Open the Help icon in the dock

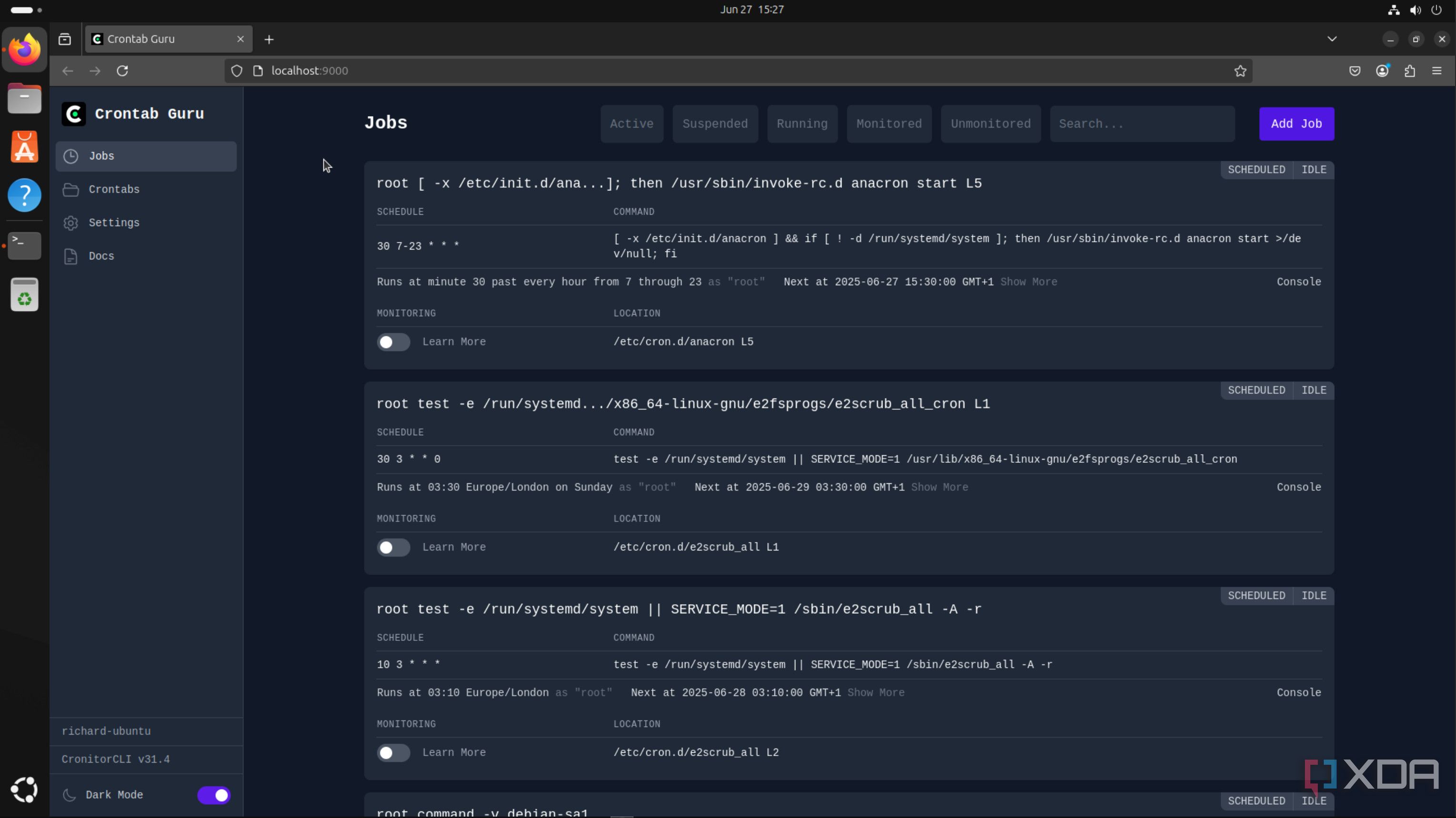24,196
